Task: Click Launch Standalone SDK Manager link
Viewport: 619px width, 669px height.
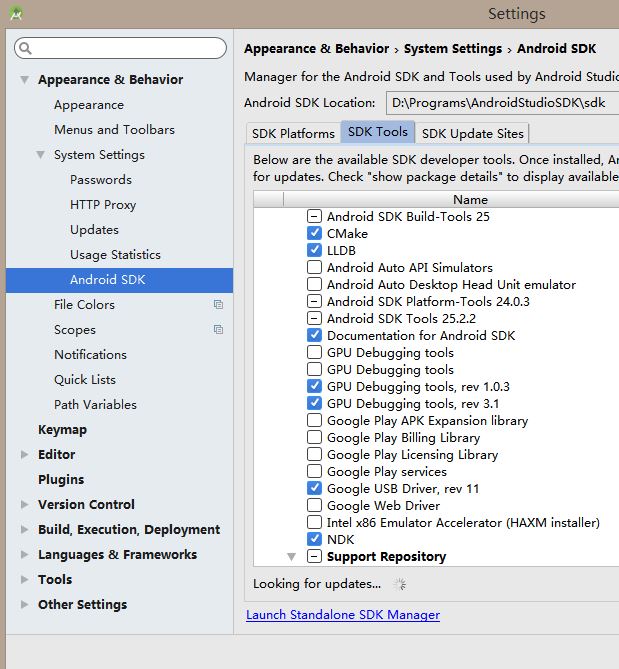Action: [343, 615]
